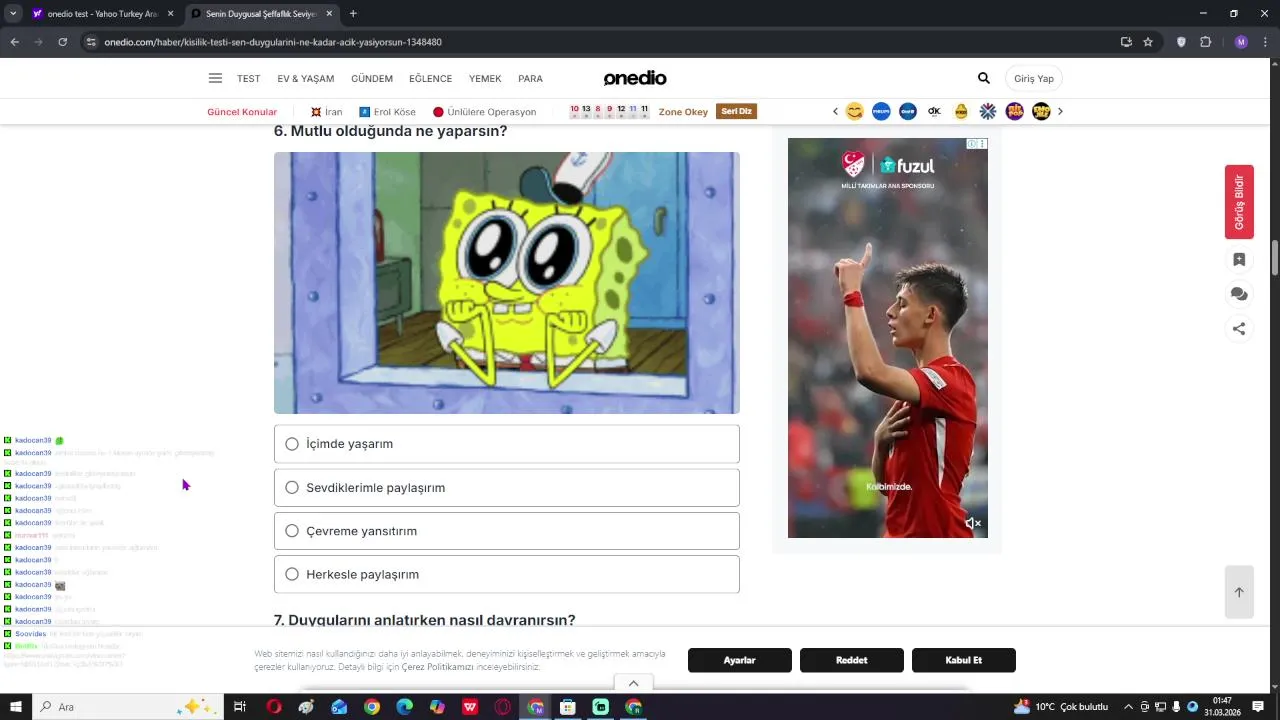Click the Seri Diz button
Viewport: 1280px width, 720px height.
click(737, 111)
